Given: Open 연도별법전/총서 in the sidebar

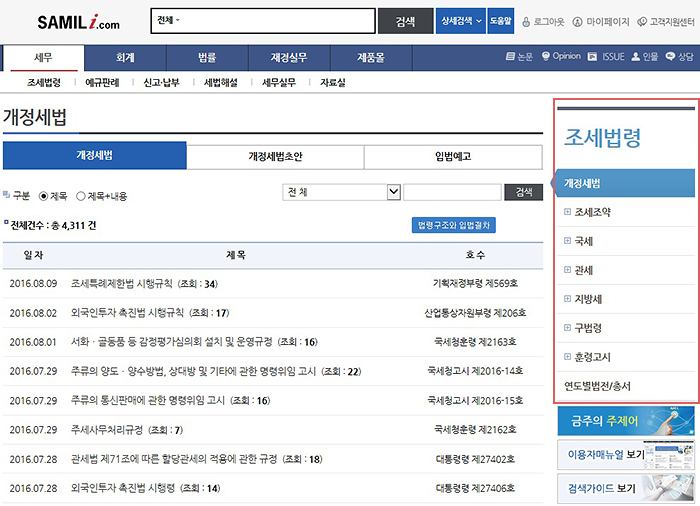Looking at the screenshot, I should (597, 386).
